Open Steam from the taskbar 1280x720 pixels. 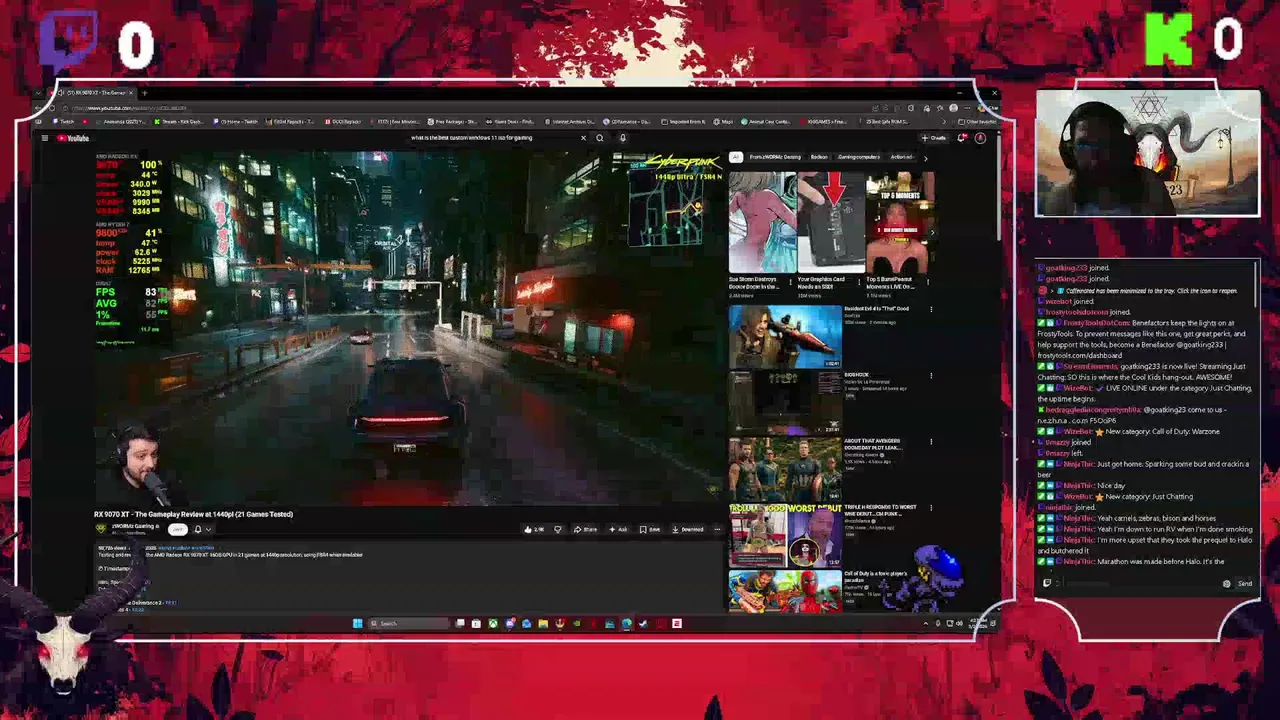pos(643,623)
